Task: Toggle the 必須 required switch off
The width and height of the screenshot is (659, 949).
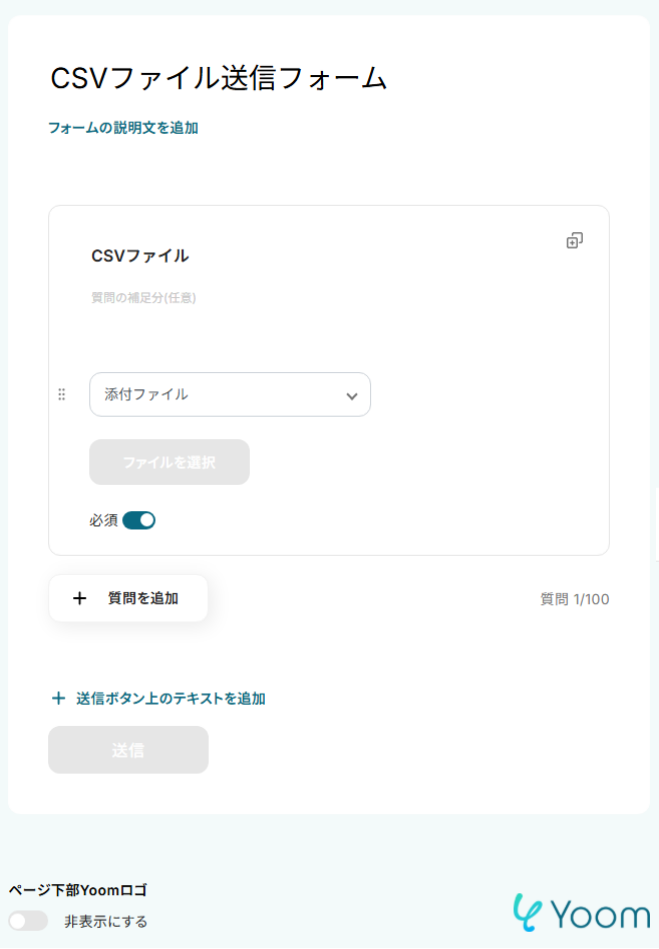Action: [139, 520]
